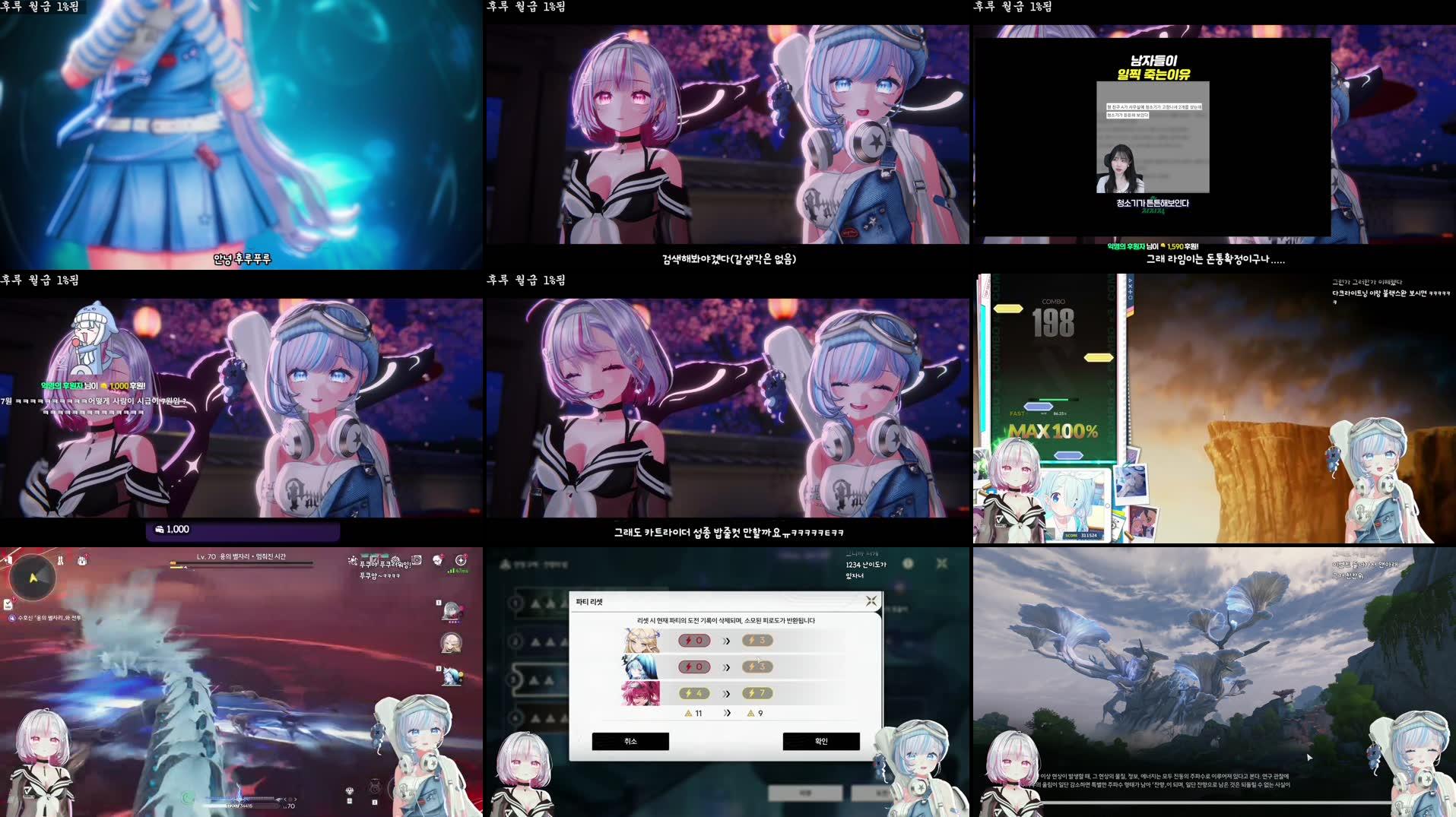Open the quest log icon below the minimap

(x=8, y=604)
